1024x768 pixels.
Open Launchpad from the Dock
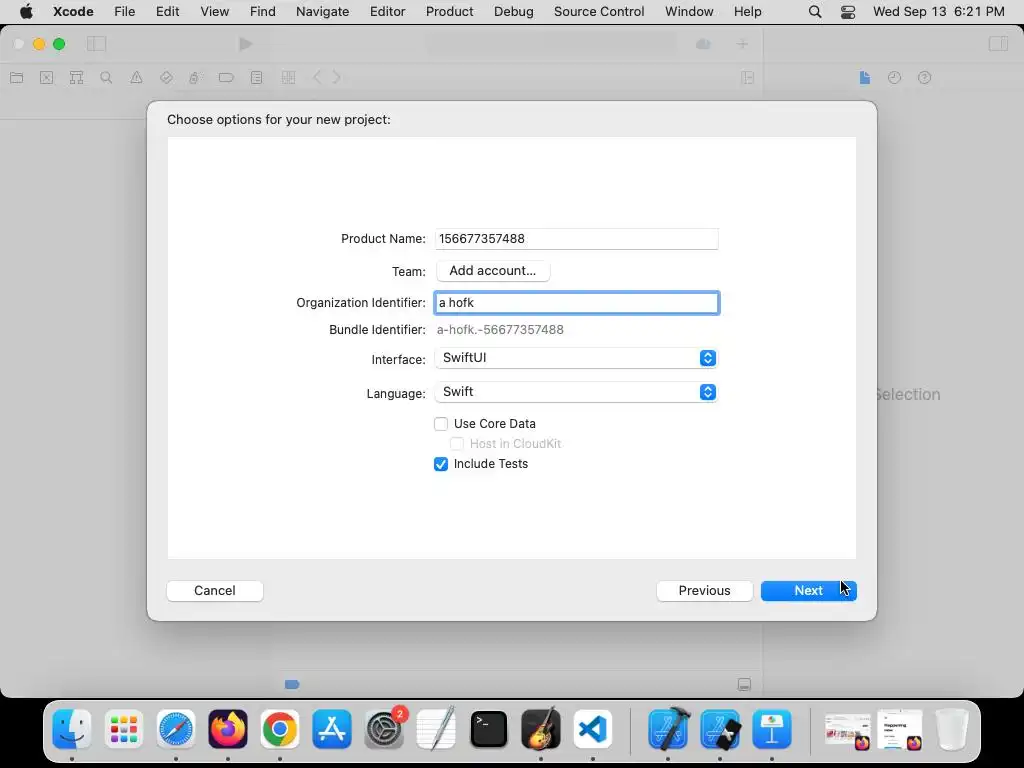123,729
